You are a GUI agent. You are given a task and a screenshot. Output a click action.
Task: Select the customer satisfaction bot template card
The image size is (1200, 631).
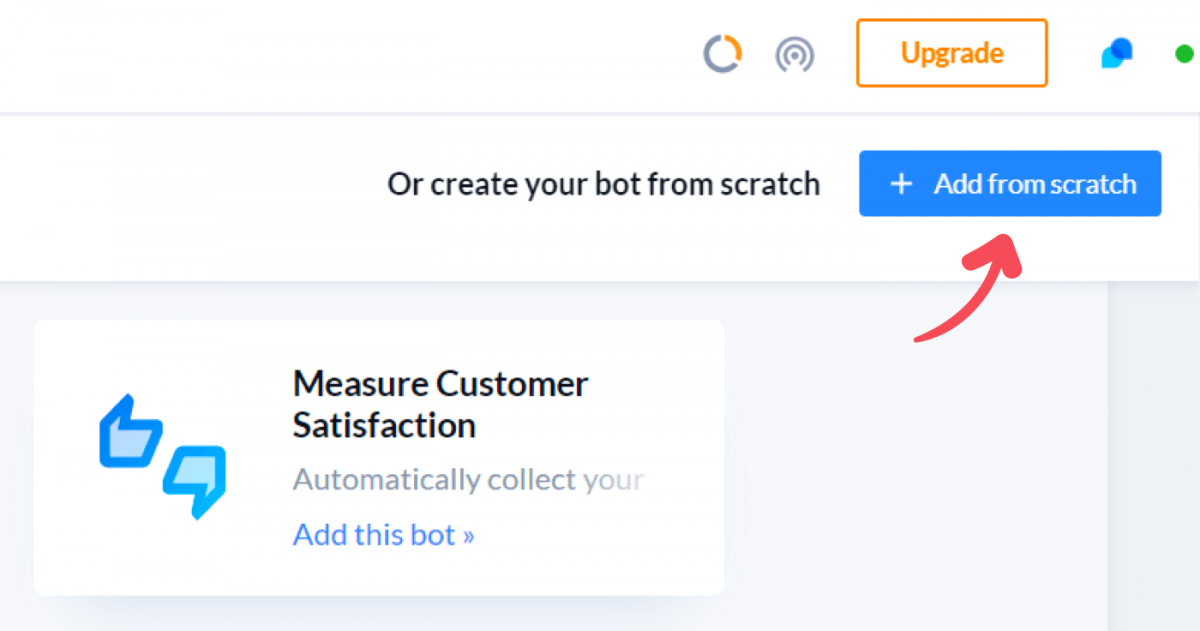tap(379, 458)
